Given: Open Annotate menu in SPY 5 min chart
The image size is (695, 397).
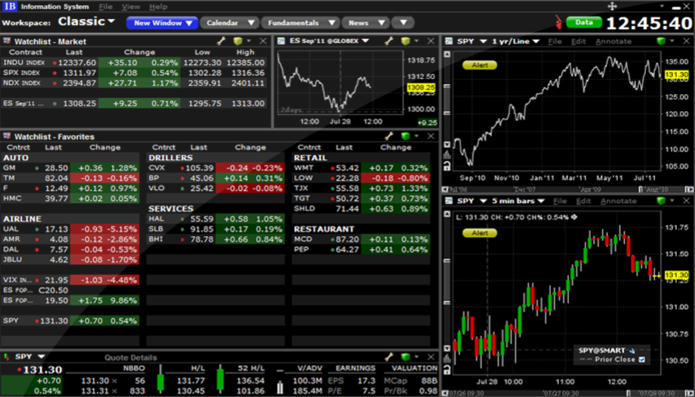Looking at the screenshot, I should click(618, 201).
